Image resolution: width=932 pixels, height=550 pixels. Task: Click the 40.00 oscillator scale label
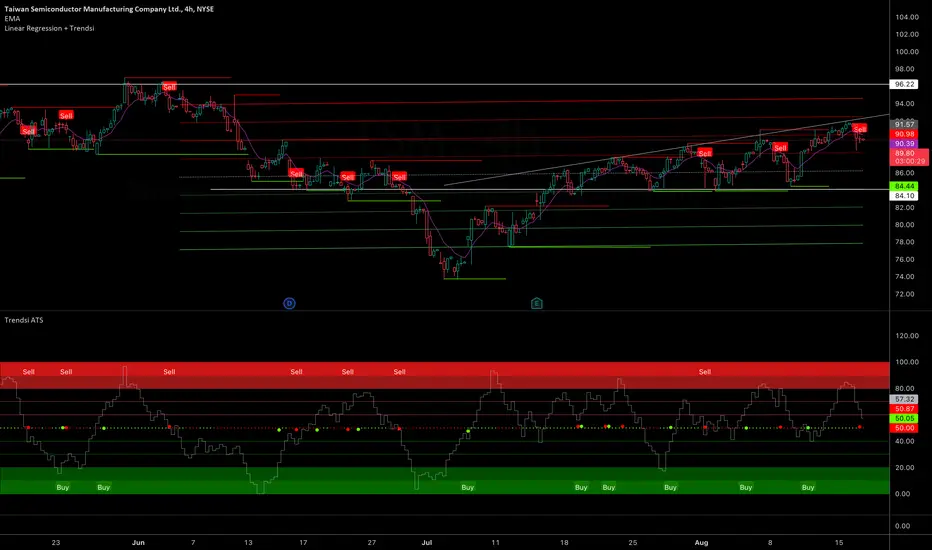tap(905, 441)
